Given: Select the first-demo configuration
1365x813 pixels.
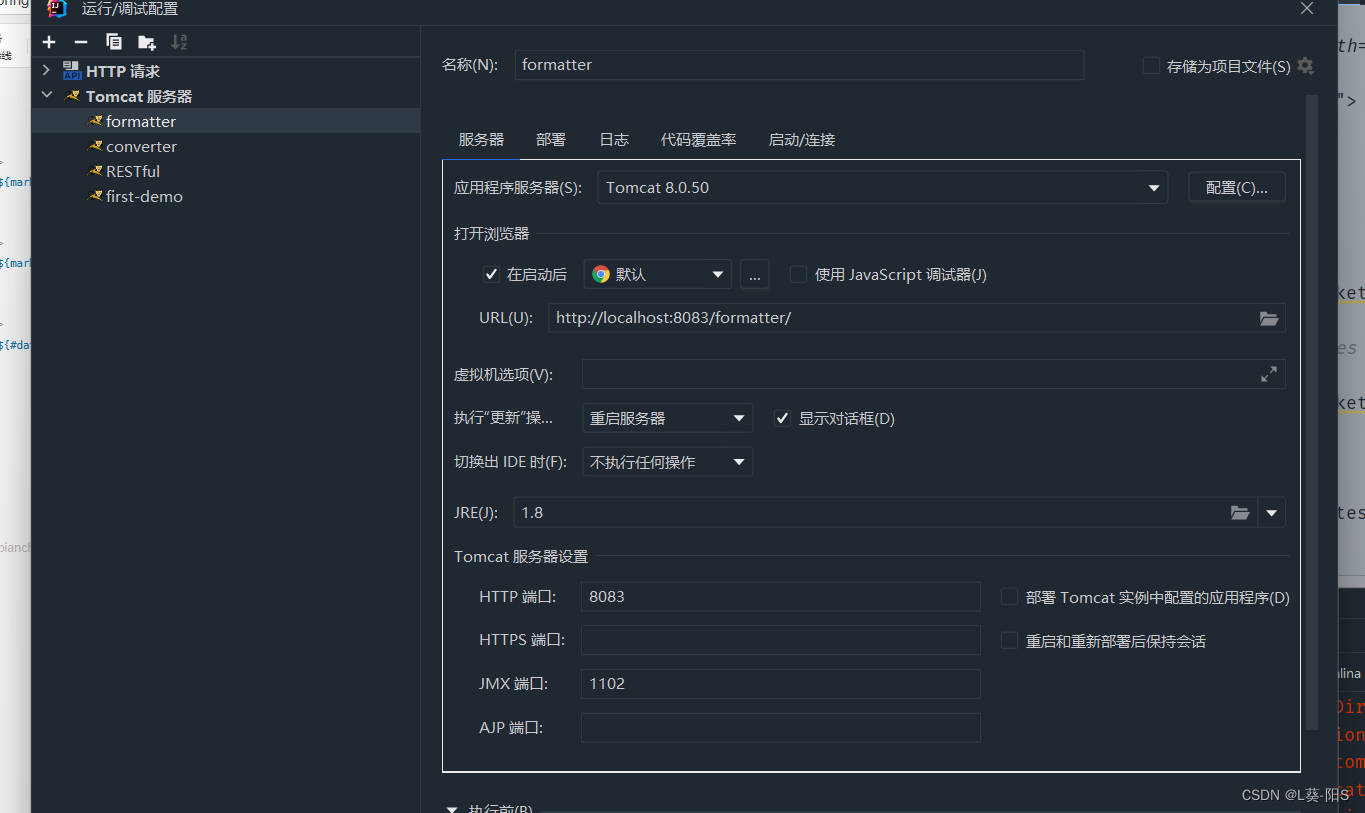Looking at the screenshot, I should pos(226,196).
